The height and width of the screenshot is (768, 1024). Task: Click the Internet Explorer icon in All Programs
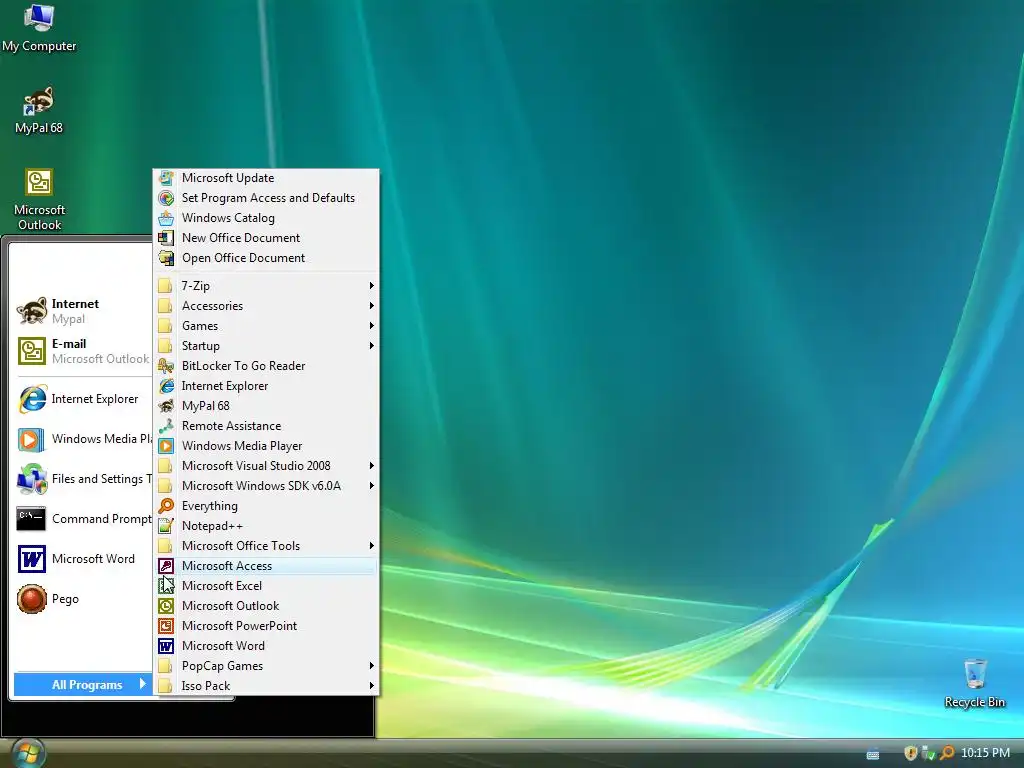click(167, 386)
